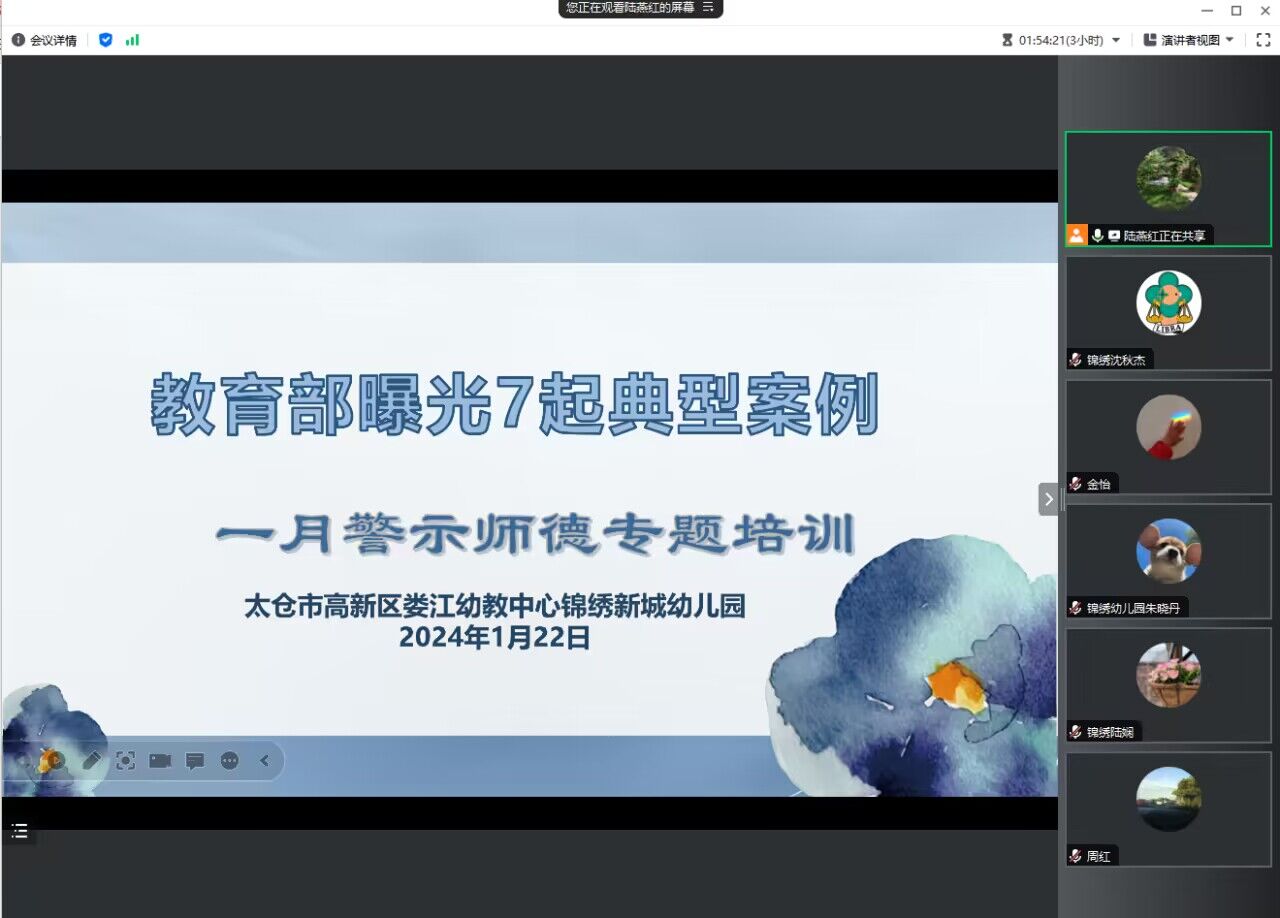Open the sharing banner menu icon
1280x918 pixels.
tap(708, 7)
